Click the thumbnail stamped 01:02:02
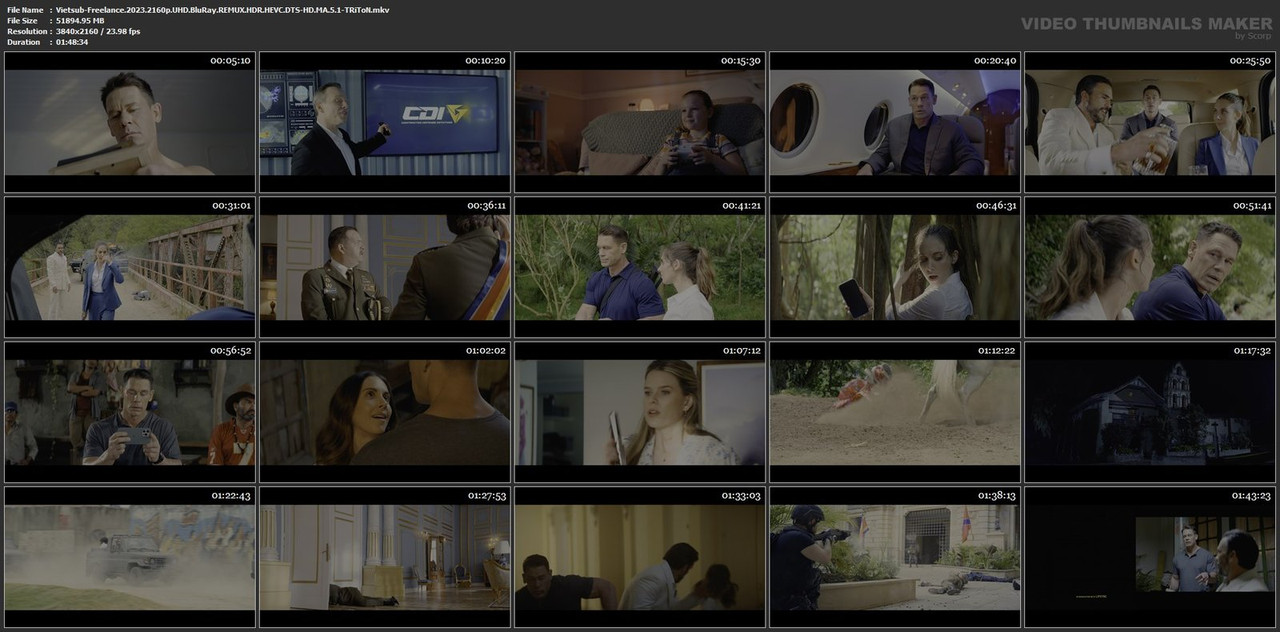 [x=385, y=412]
